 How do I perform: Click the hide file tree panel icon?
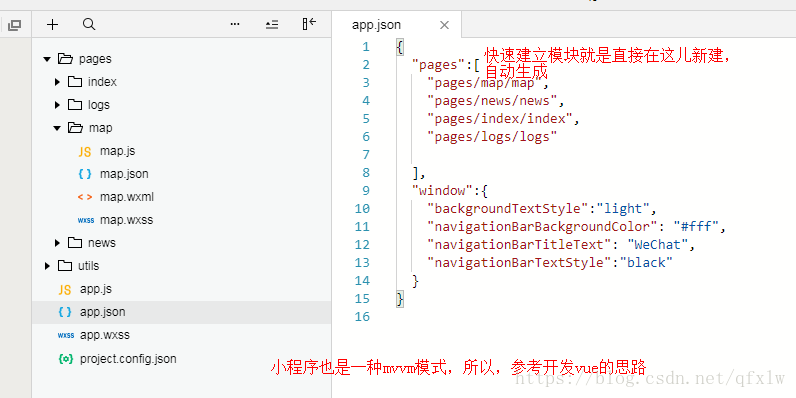[x=309, y=24]
